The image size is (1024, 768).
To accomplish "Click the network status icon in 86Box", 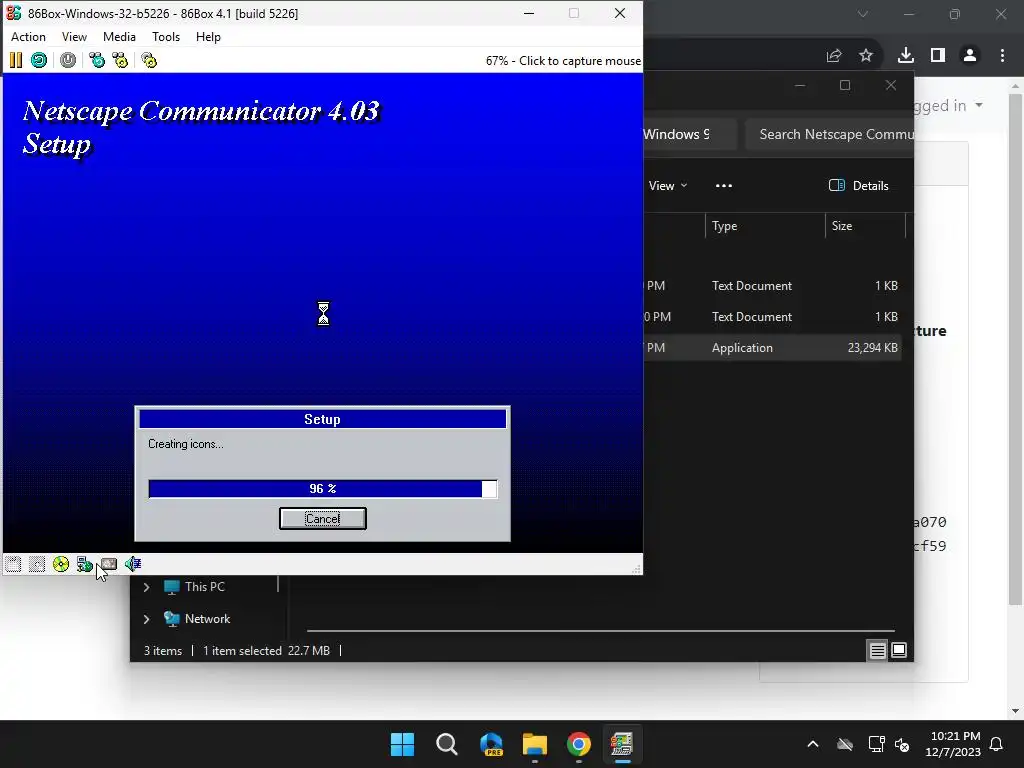I will [84, 564].
